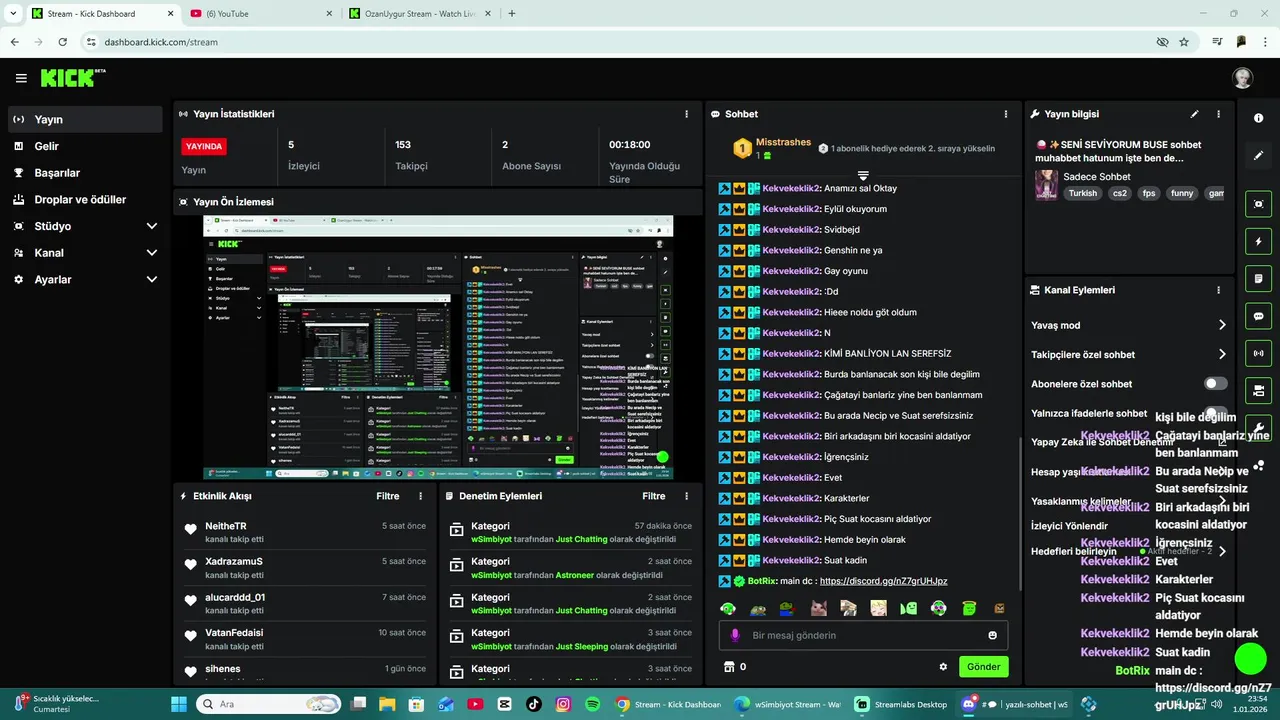Go to Gelir in sidebar

coord(85,146)
